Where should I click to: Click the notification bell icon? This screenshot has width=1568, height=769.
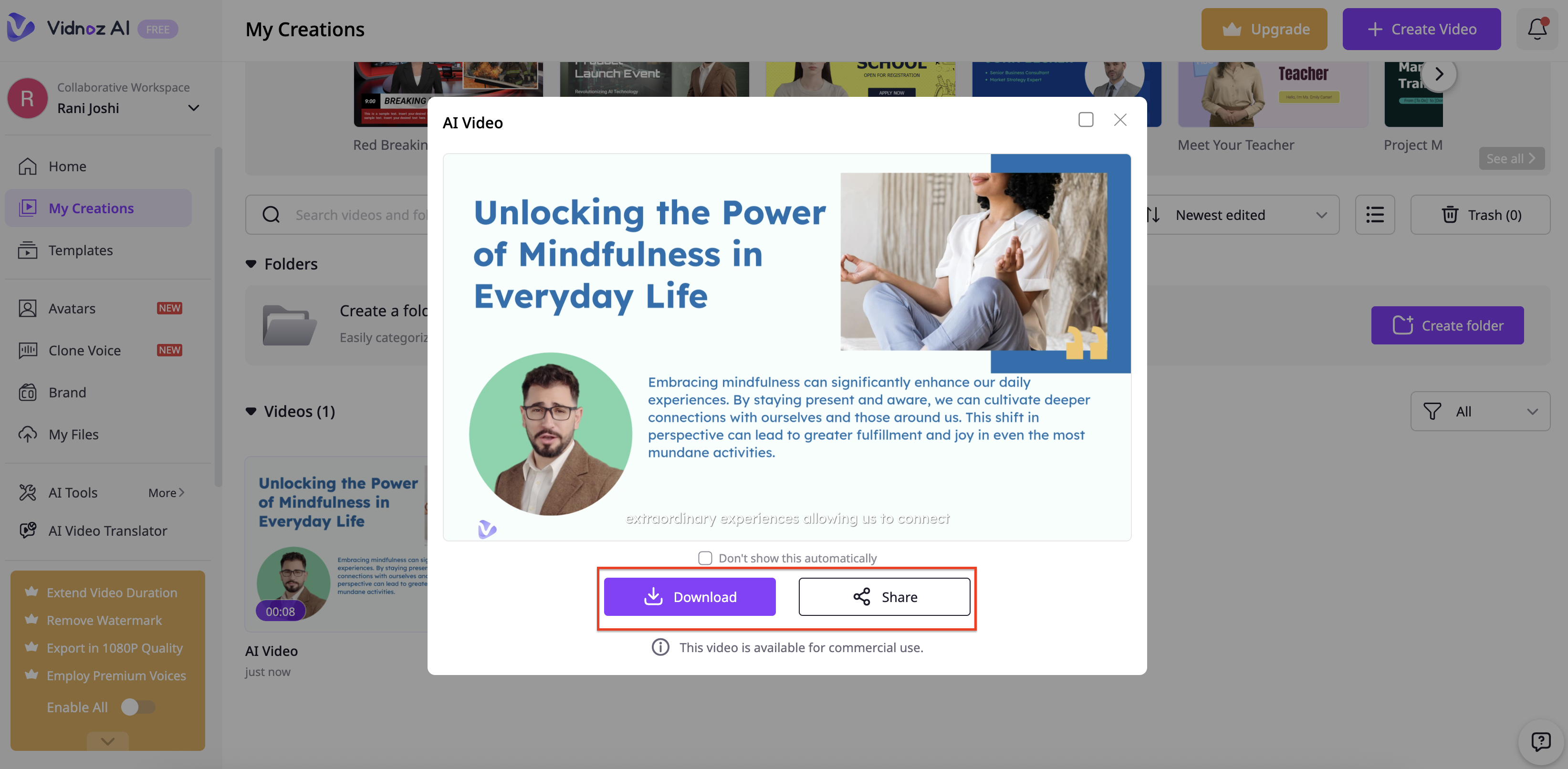pos(1537,29)
